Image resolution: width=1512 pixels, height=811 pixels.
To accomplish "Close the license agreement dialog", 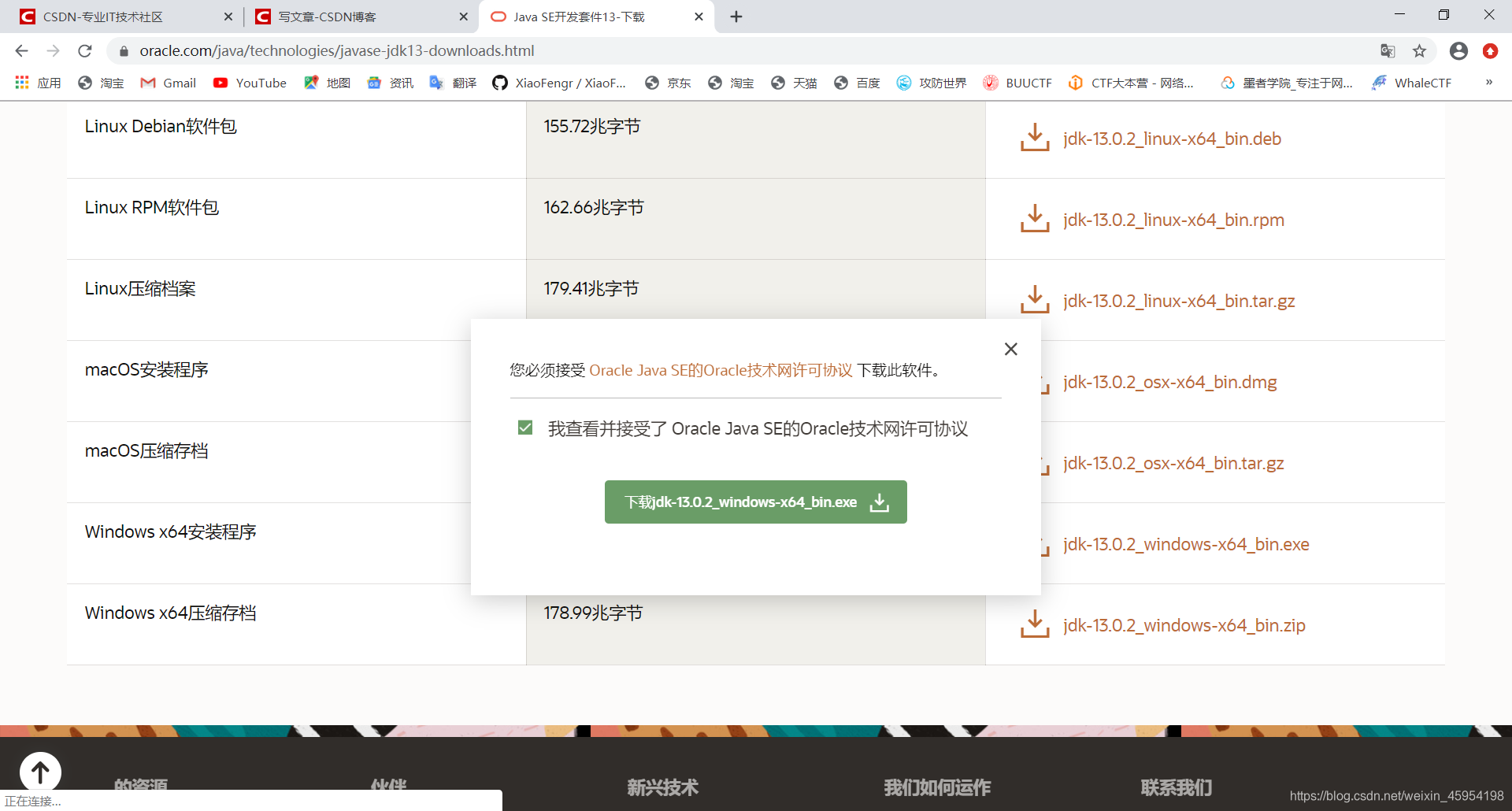I will pos(1011,349).
